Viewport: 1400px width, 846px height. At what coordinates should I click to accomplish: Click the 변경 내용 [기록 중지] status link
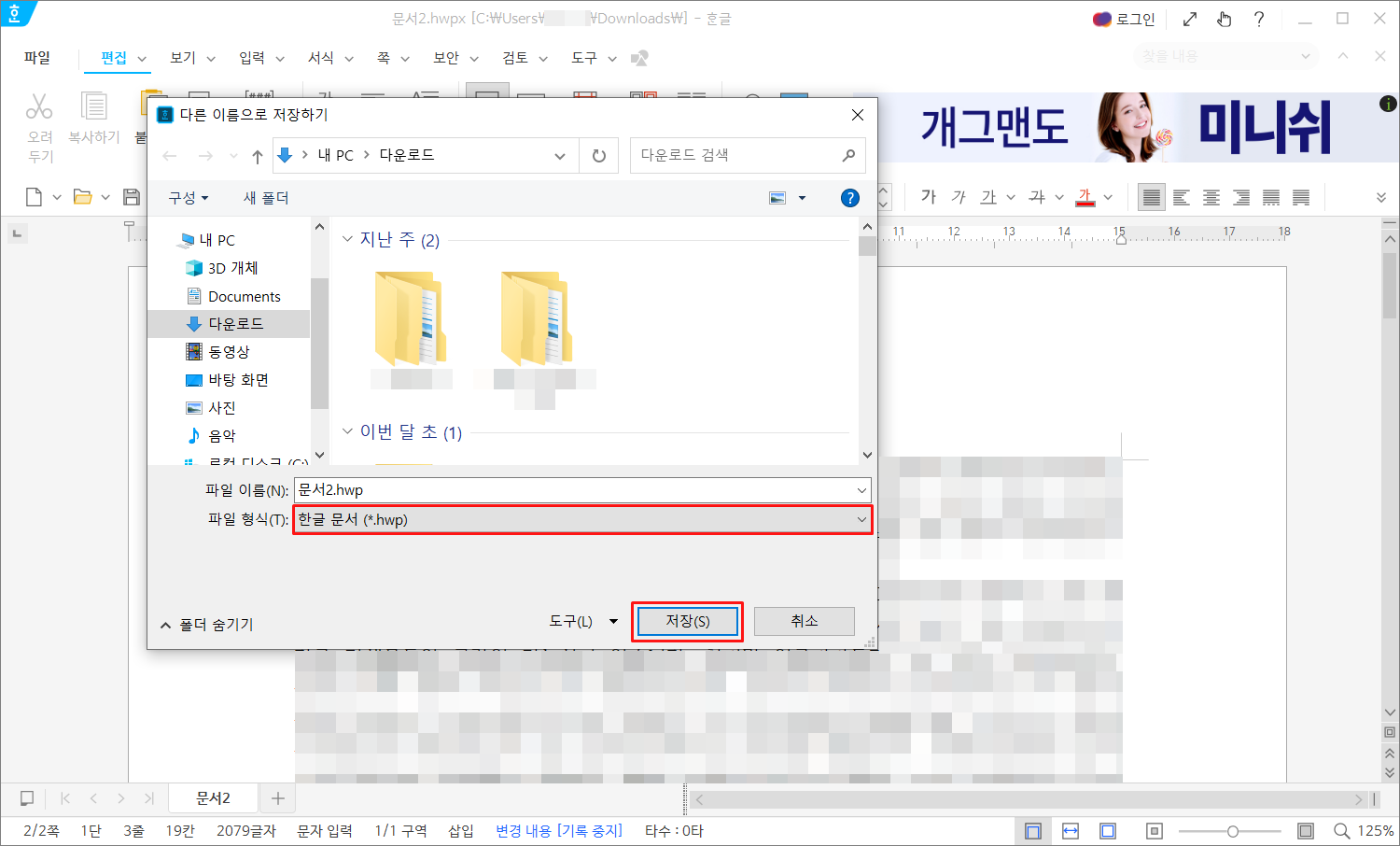tap(559, 831)
